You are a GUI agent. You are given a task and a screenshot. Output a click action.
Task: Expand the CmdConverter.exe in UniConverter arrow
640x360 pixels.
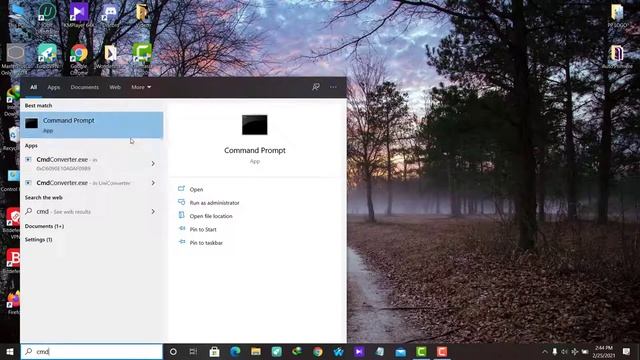tap(153, 183)
